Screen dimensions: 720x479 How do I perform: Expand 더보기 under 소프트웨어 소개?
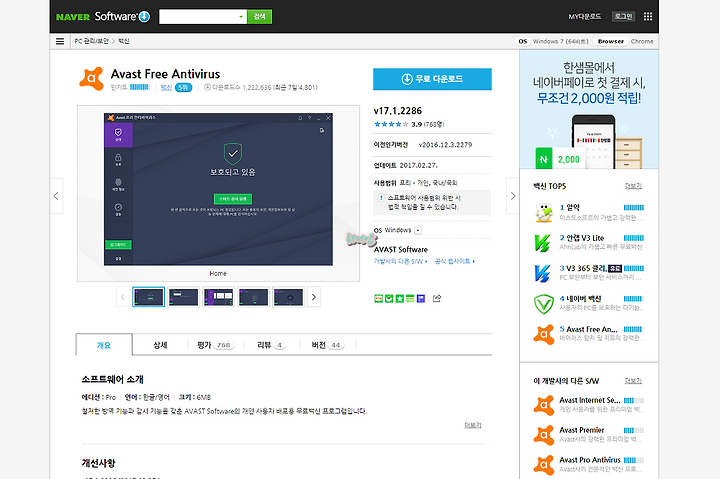coord(472,425)
